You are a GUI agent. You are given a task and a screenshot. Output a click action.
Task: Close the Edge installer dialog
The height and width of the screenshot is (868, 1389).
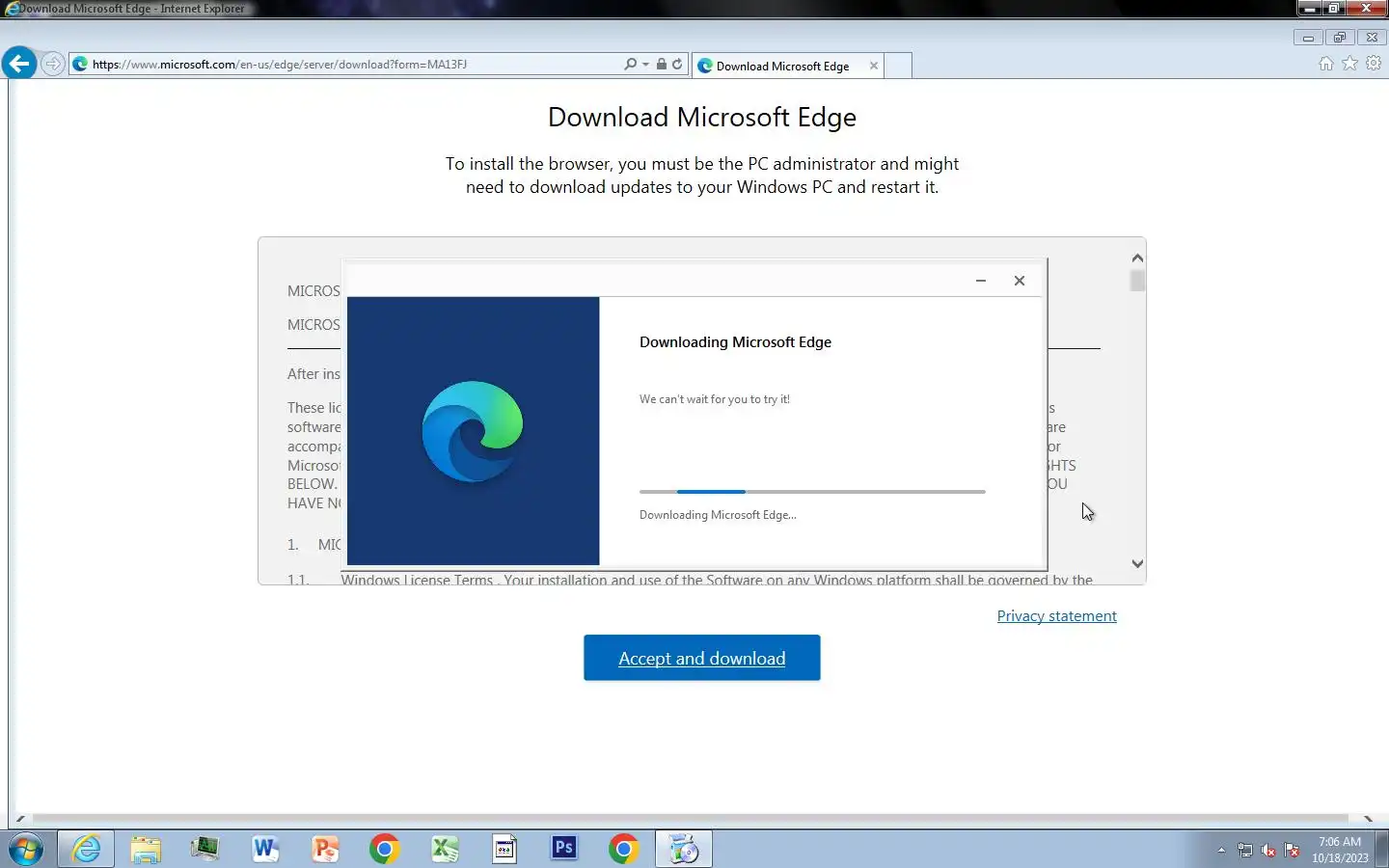click(x=1020, y=281)
